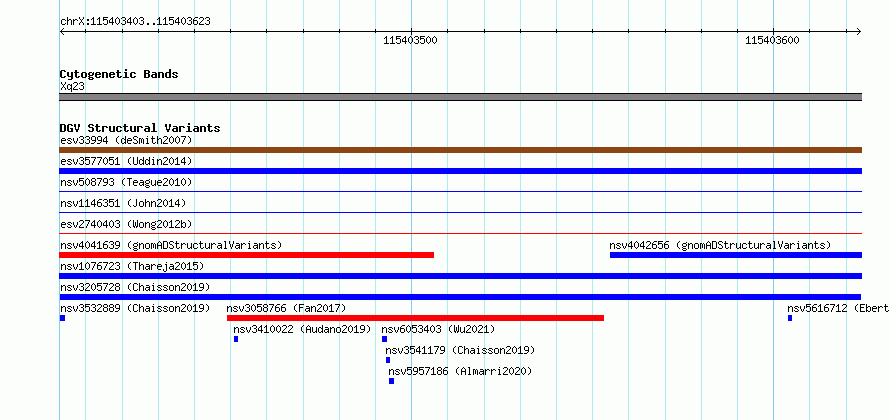
Task: Select the blue nsv4042656 gnomAD variant bar
Action: coord(736,255)
